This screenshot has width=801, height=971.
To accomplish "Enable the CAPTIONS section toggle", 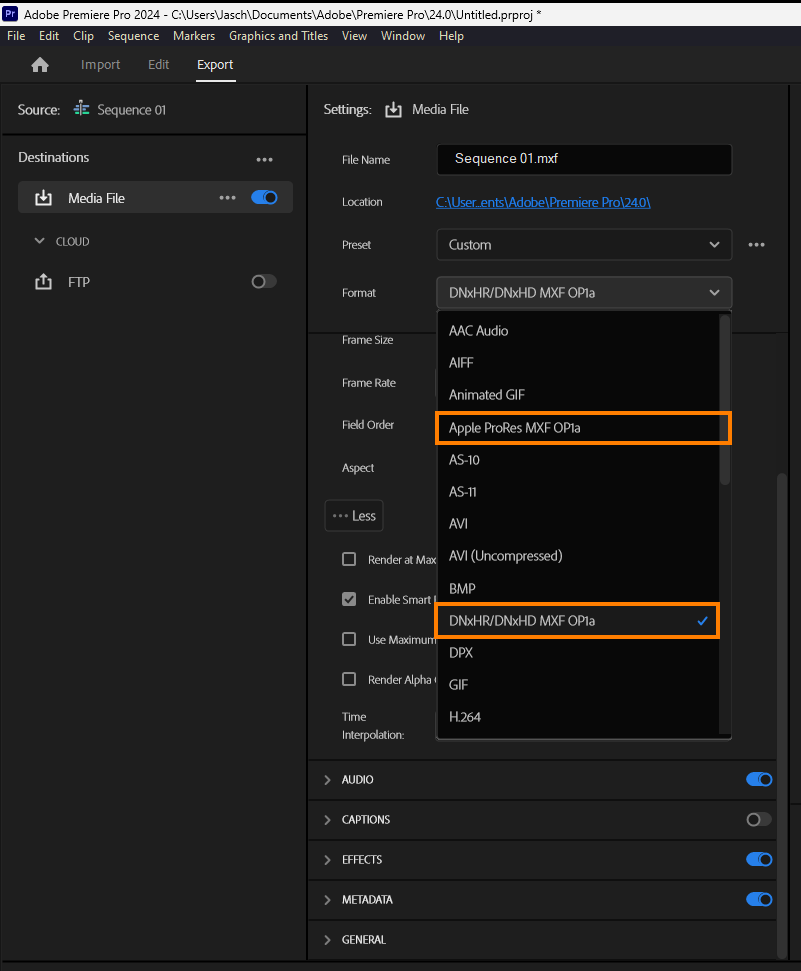I will click(759, 819).
